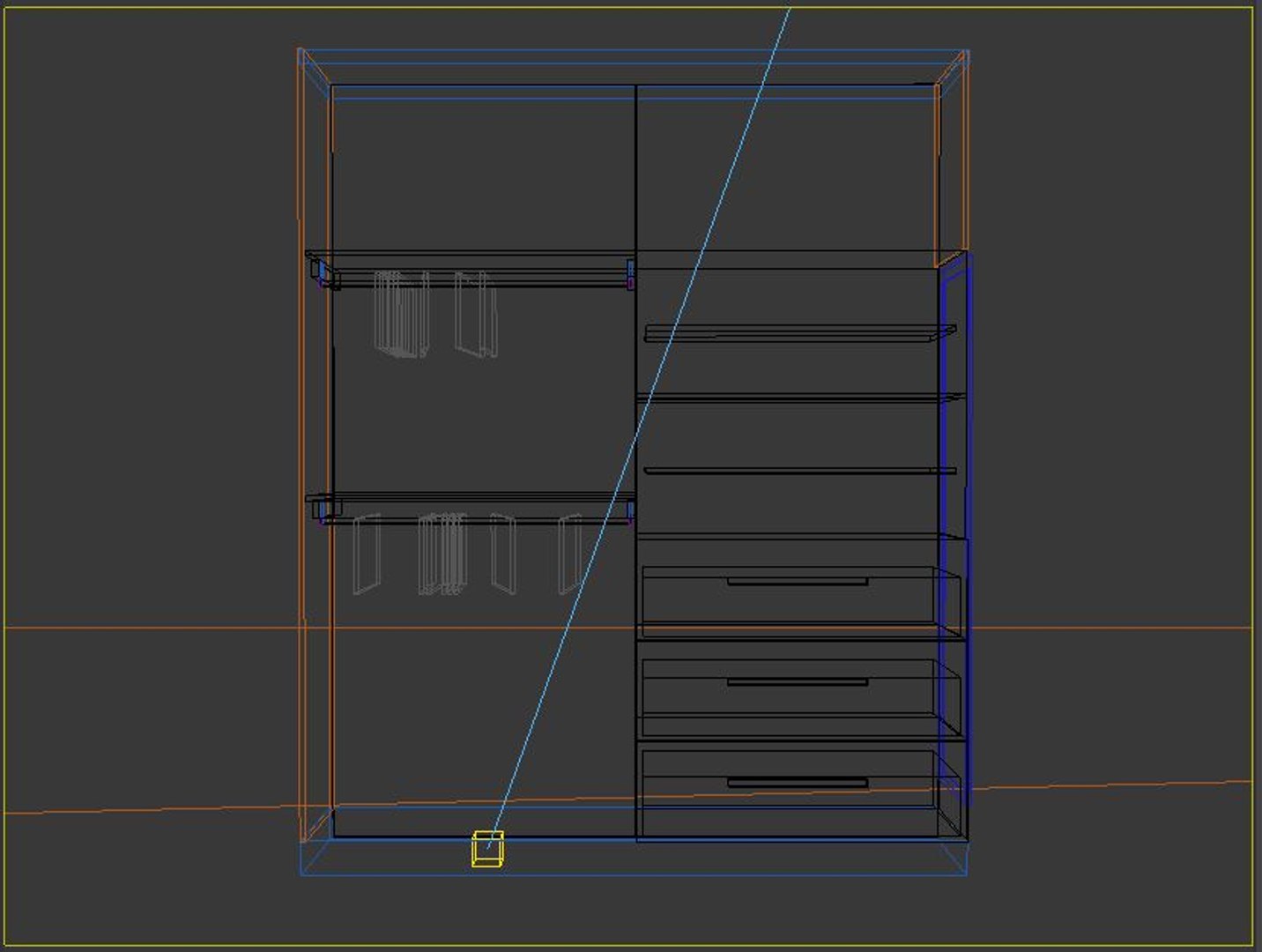Select the yellow cube helper near the wardrobe base
Screen dimensions: 1262x952
(487, 849)
